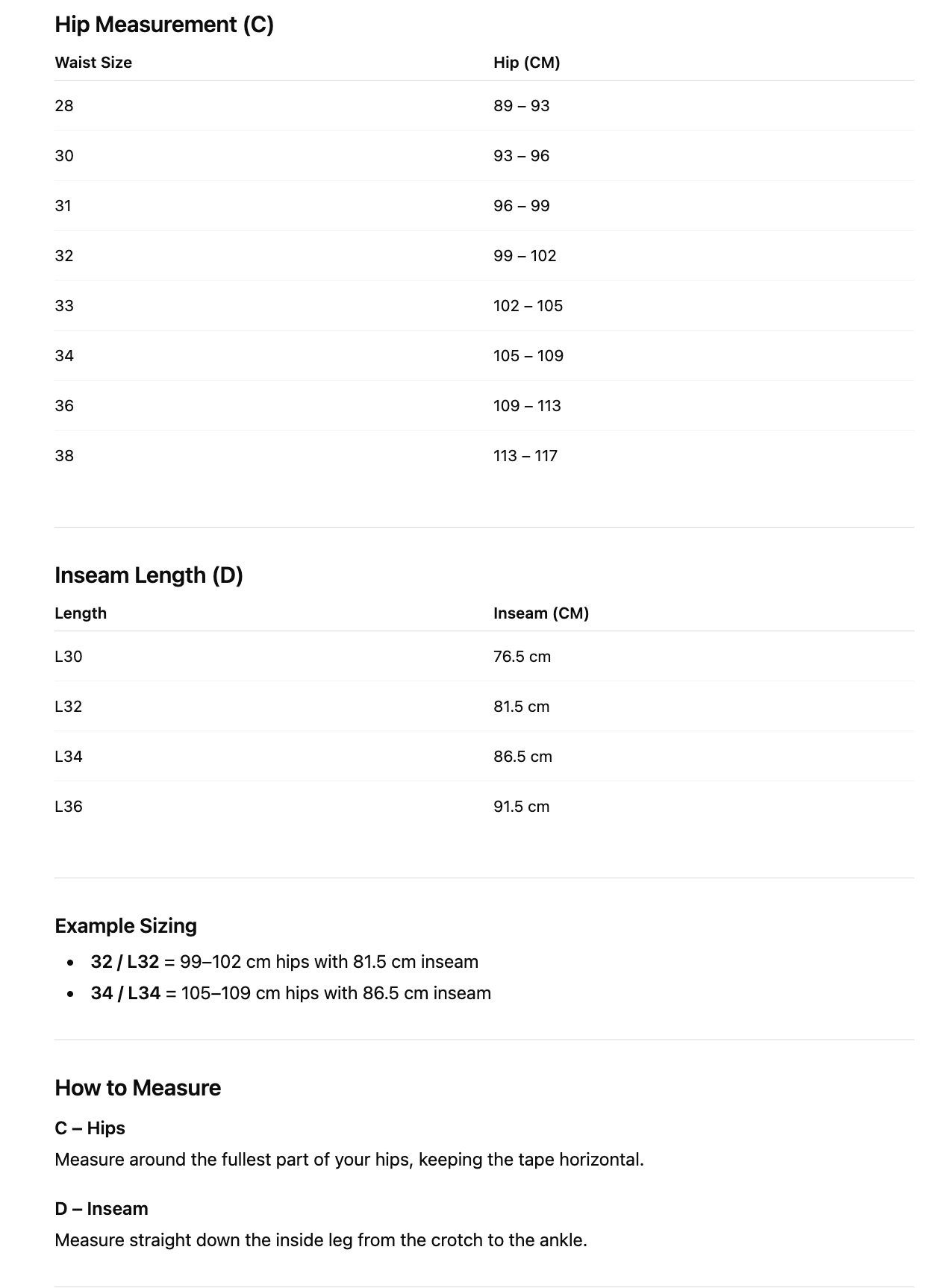Click the D – Inseam subheading
The image size is (930, 1288).
(101, 1209)
